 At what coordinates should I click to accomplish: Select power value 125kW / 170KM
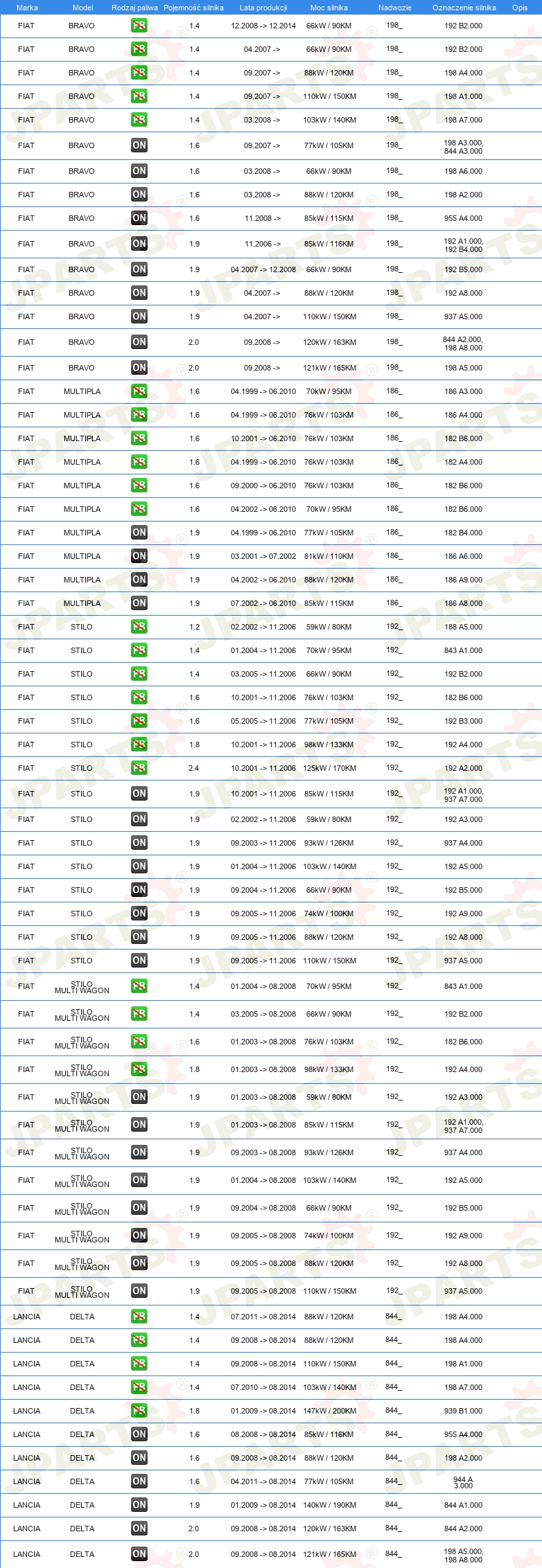(330, 768)
